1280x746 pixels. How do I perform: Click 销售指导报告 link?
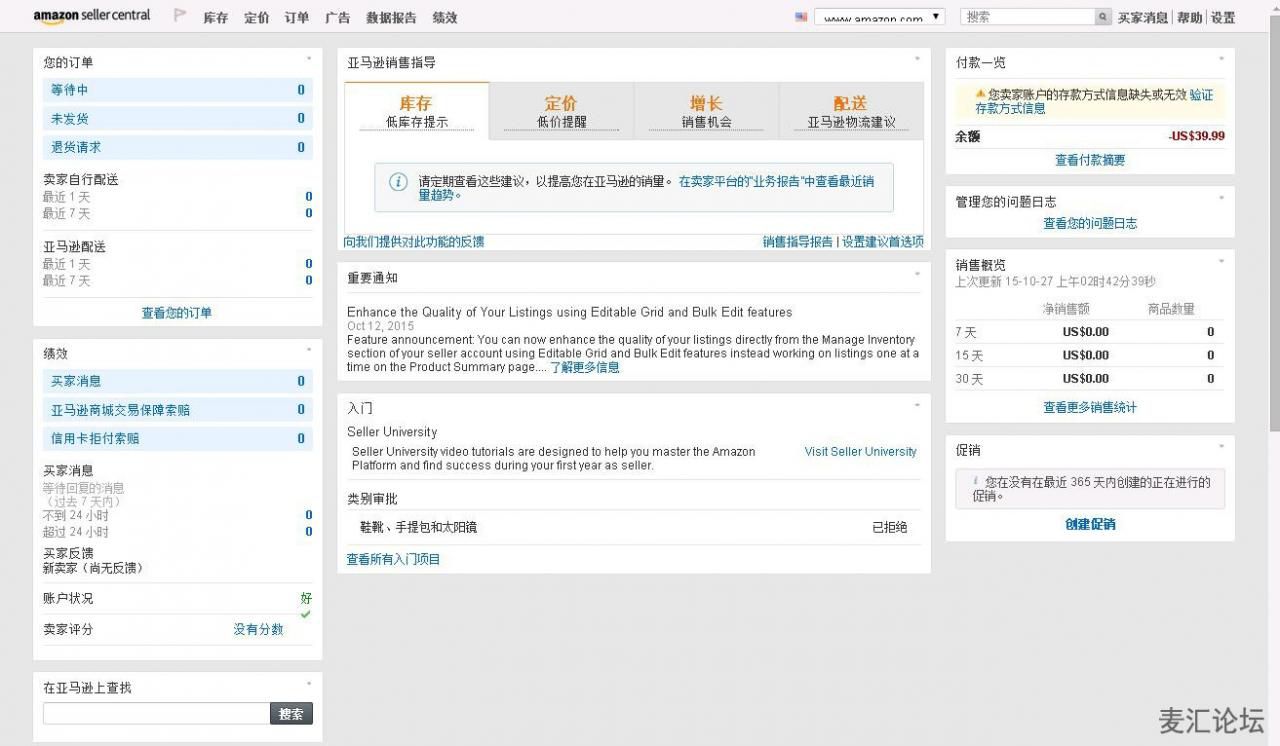(798, 242)
